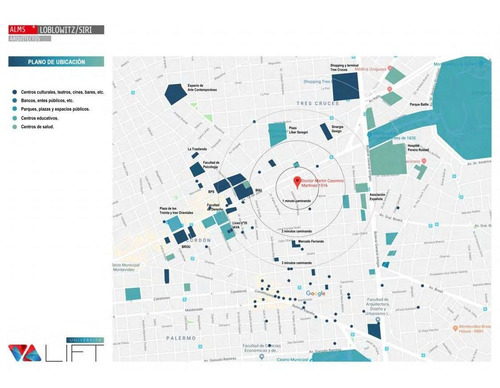This screenshot has height=388, width=500.
Task: Click the Centros de salud legend dot
Action: click(x=14, y=127)
